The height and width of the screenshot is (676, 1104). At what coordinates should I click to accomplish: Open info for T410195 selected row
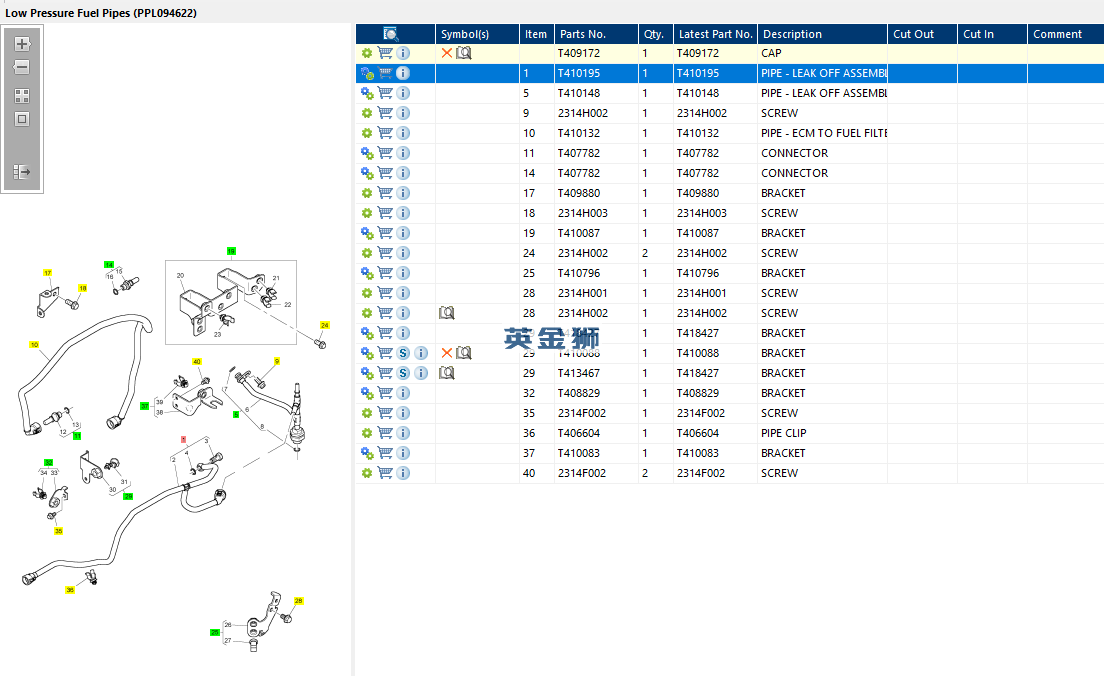403,73
